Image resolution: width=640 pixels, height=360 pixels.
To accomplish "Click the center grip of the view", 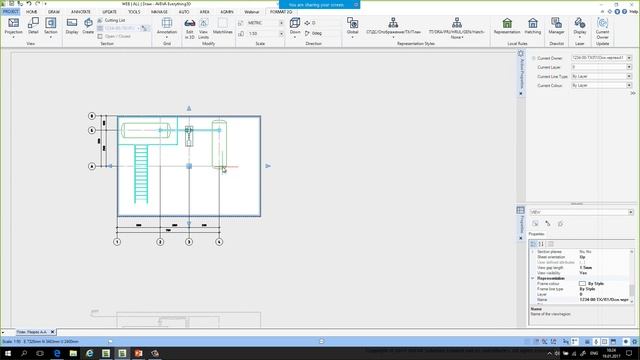I will [x=189, y=166].
